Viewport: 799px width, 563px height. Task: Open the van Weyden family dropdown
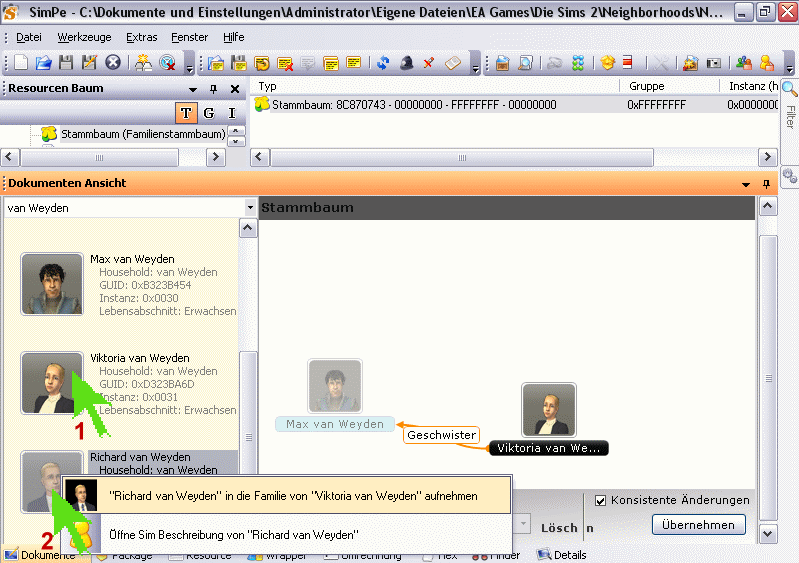point(249,207)
